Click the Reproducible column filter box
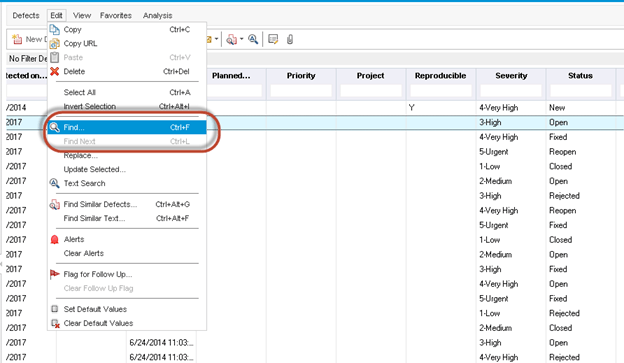This screenshot has width=624, height=363. tap(441, 91)
